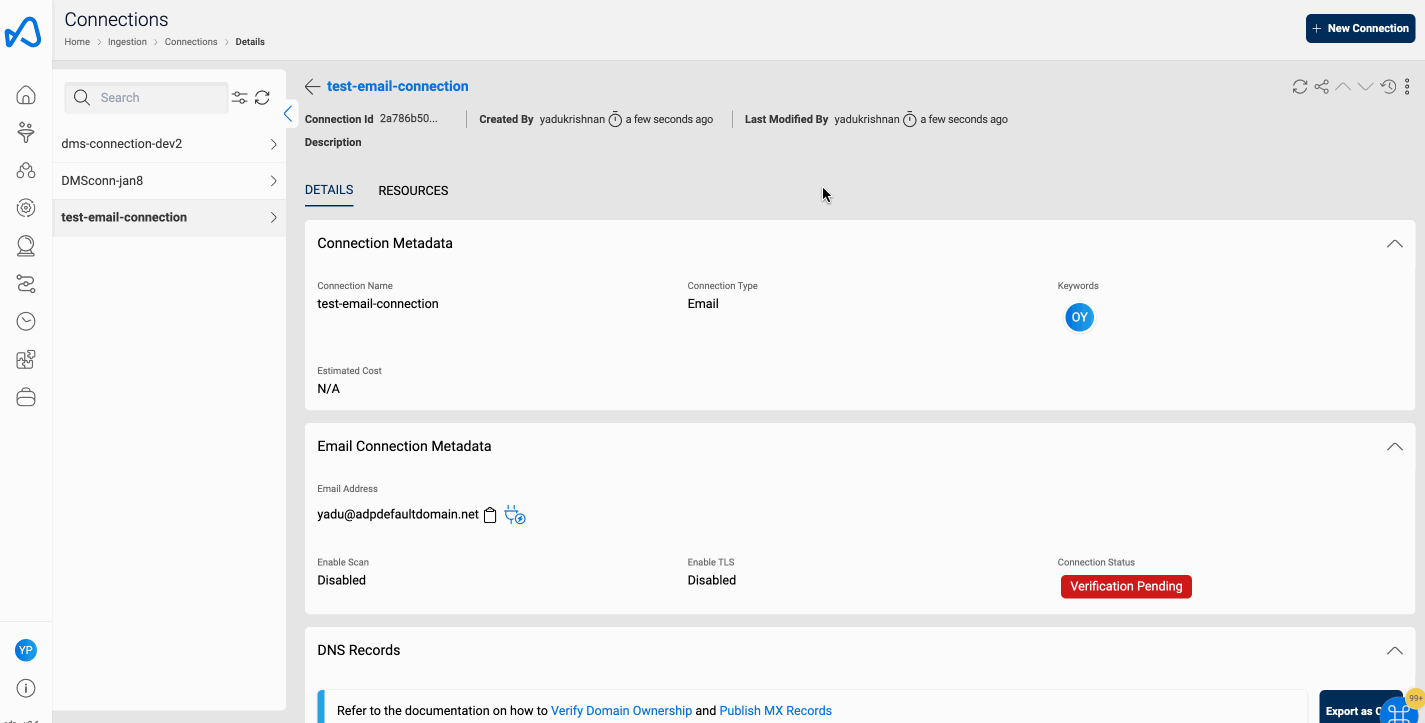Open the history clock icon in the header
The image size is (1425, 723).
coord(1388,87)
